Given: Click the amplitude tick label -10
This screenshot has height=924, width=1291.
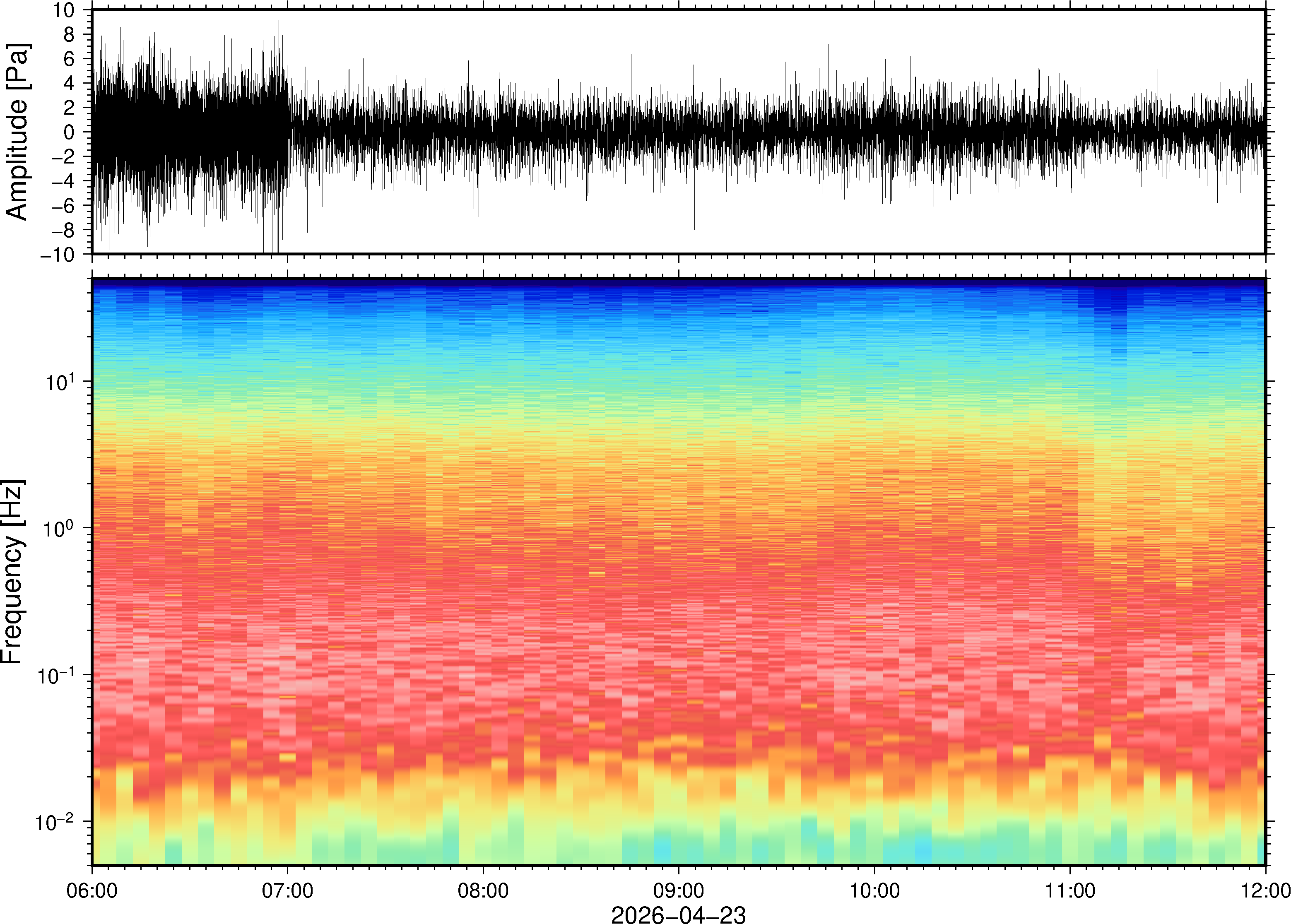Looking at the screenshot, I should [x=58, y=254].
